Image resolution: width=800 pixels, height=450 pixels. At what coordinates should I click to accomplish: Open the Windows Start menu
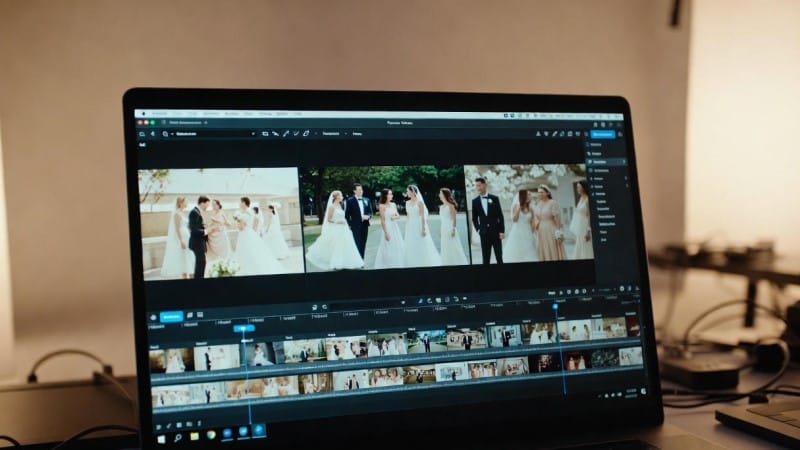click(162, 438)
